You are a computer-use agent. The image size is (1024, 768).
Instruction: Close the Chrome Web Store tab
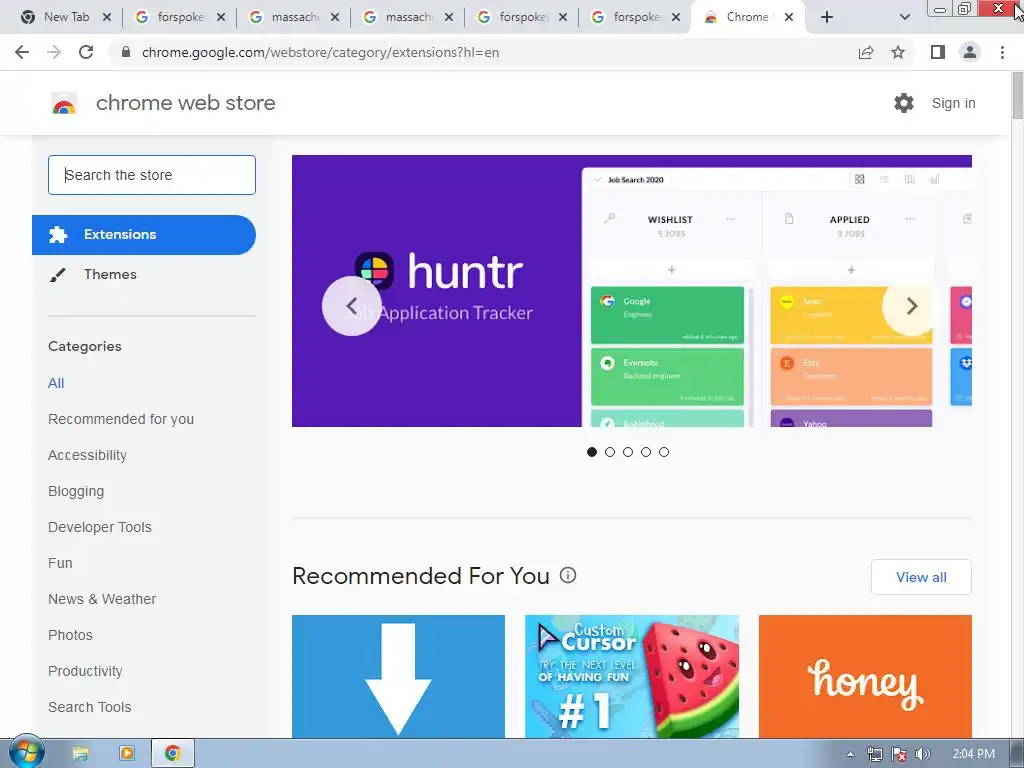(789, 17)
